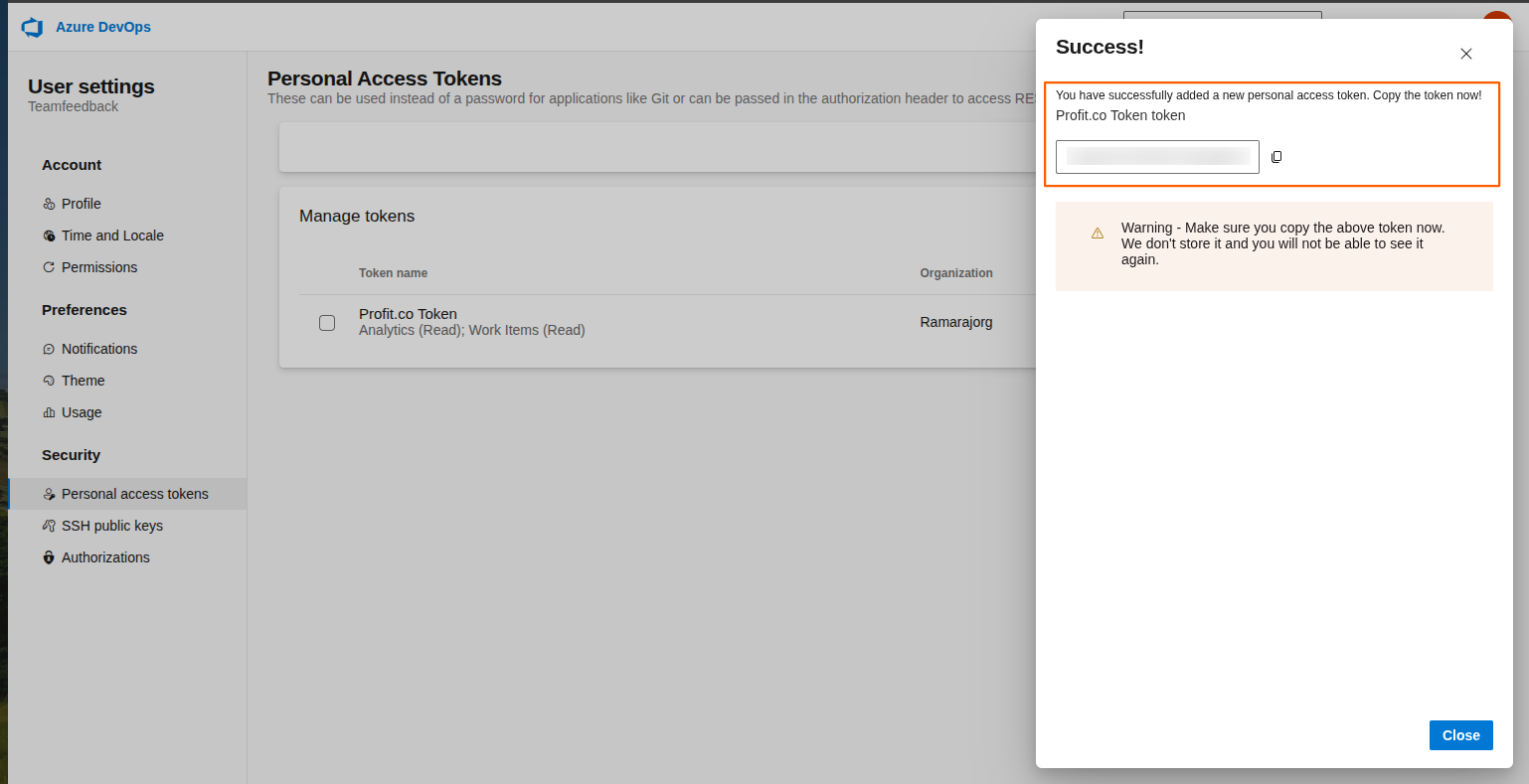1529x784 pixels.
Task: Select the generated token text field
Action: point(1157,157)
